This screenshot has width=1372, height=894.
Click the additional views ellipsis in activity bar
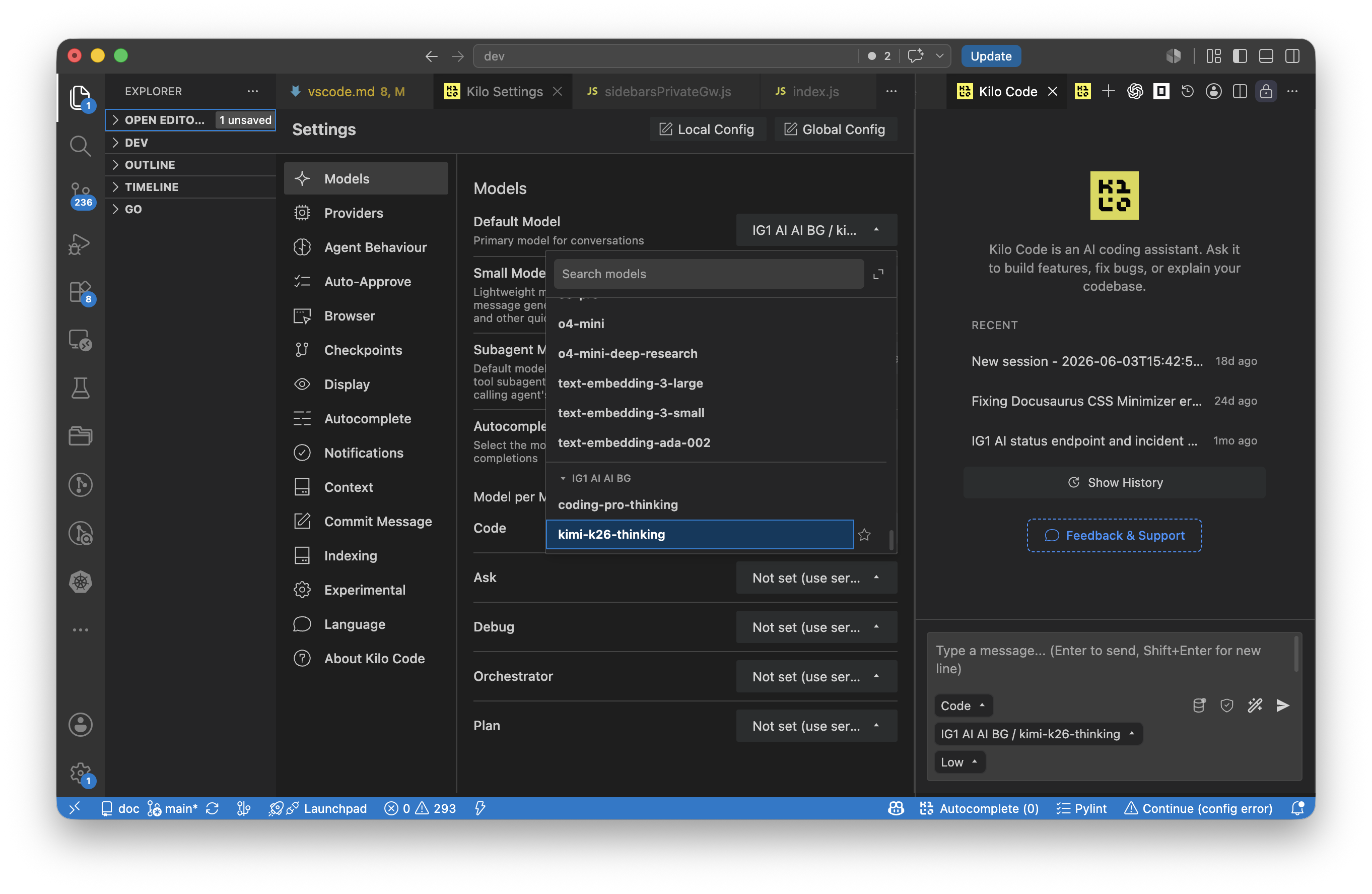pyautogui.click(x=80, y=630)
